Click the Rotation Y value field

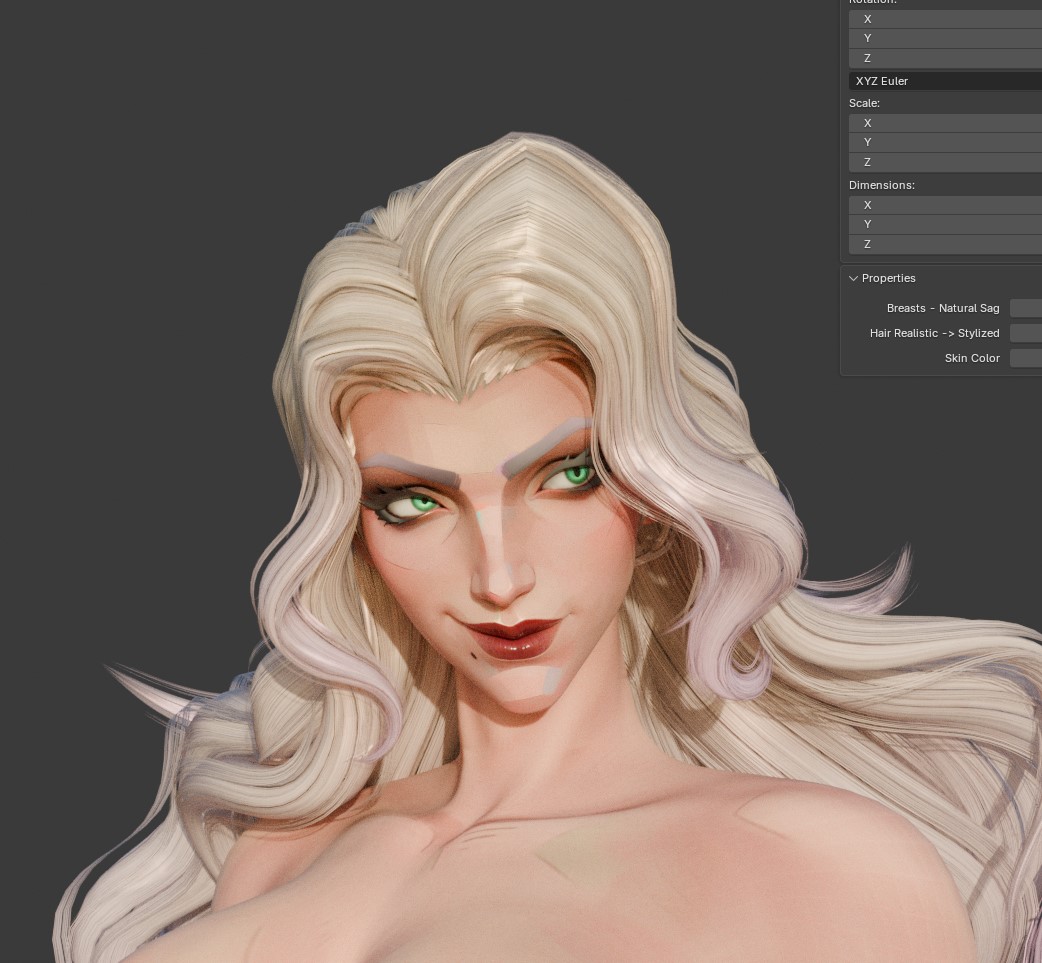coord(945,39)
